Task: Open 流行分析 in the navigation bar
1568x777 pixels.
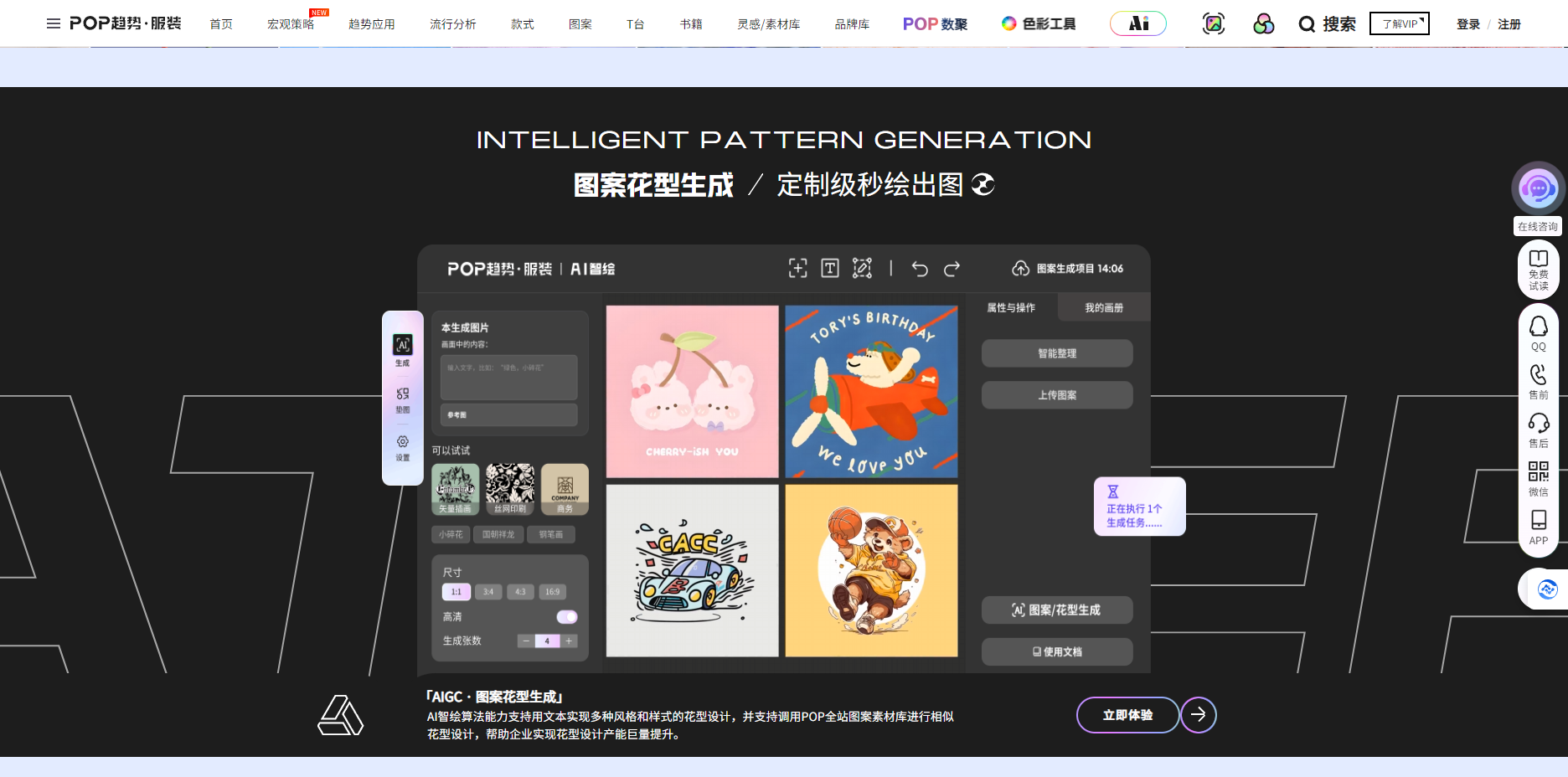Action: (x=453, y=23)
